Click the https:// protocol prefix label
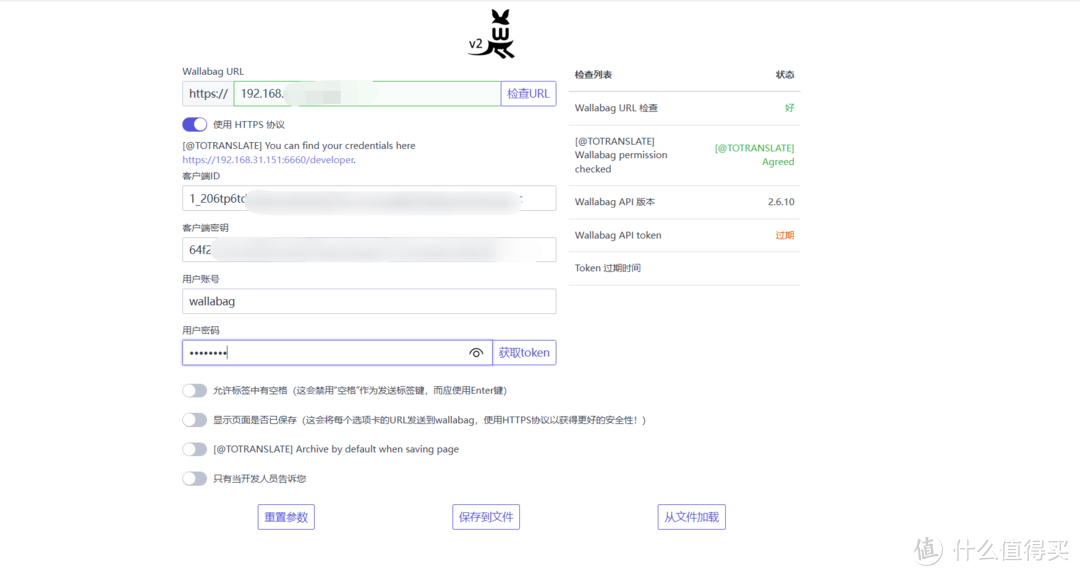 pos(208,94)
